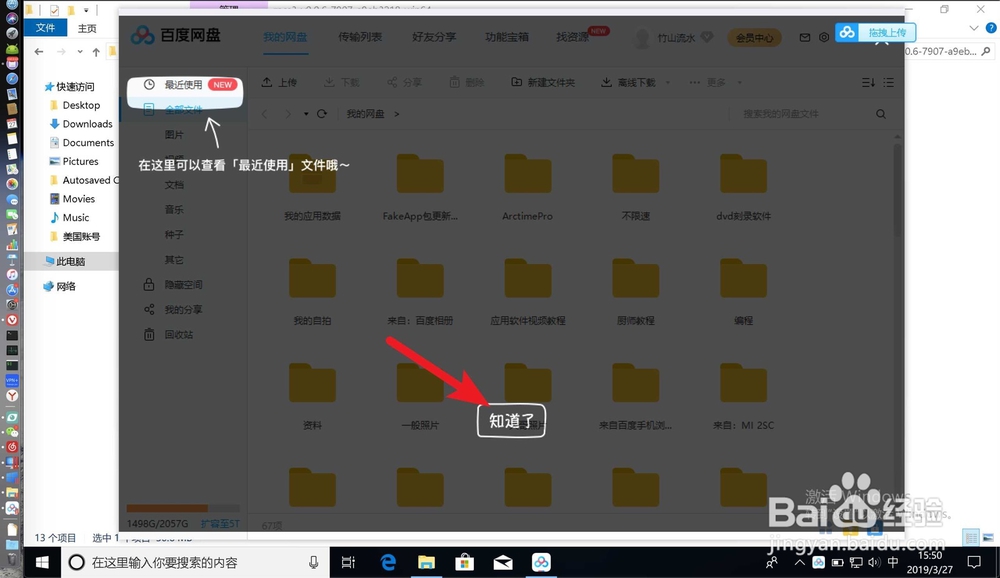Go forward using the Netdisk forward arrow
Viewport: 1000px width, 578px height.
click(288, 114)
